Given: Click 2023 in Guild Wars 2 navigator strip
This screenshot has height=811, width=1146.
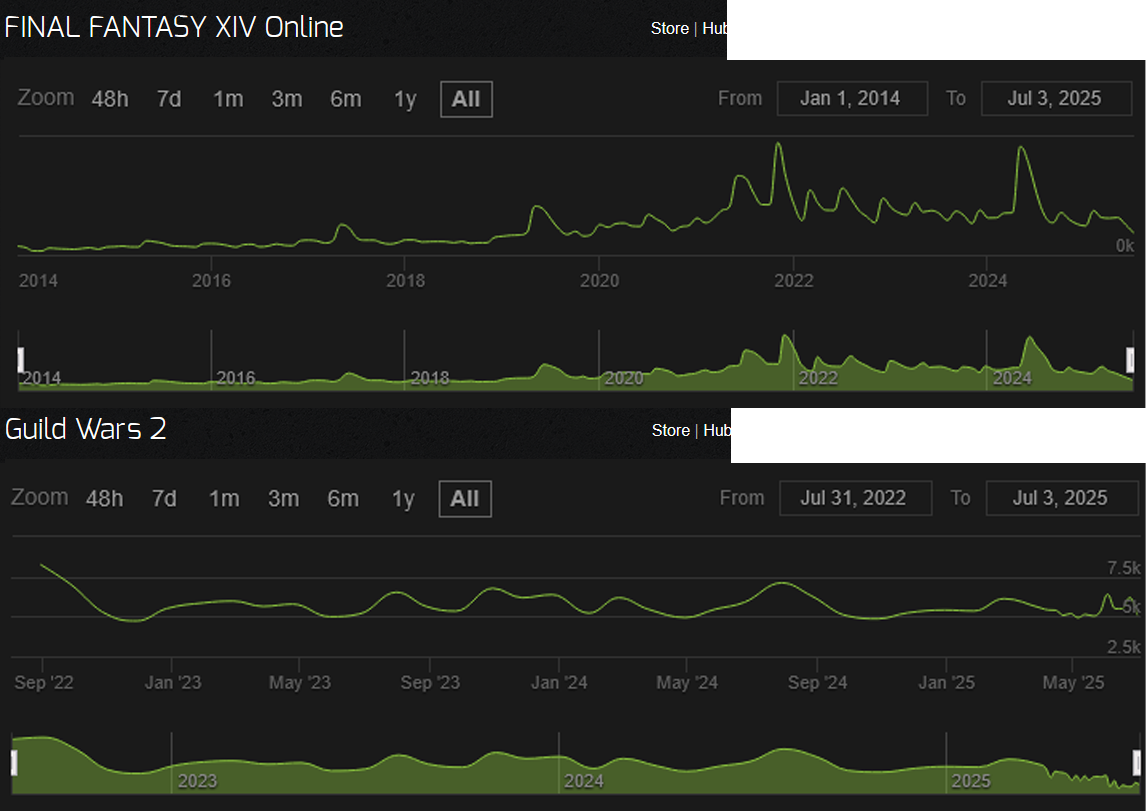Looking at the screenshot, I should 197,781.
